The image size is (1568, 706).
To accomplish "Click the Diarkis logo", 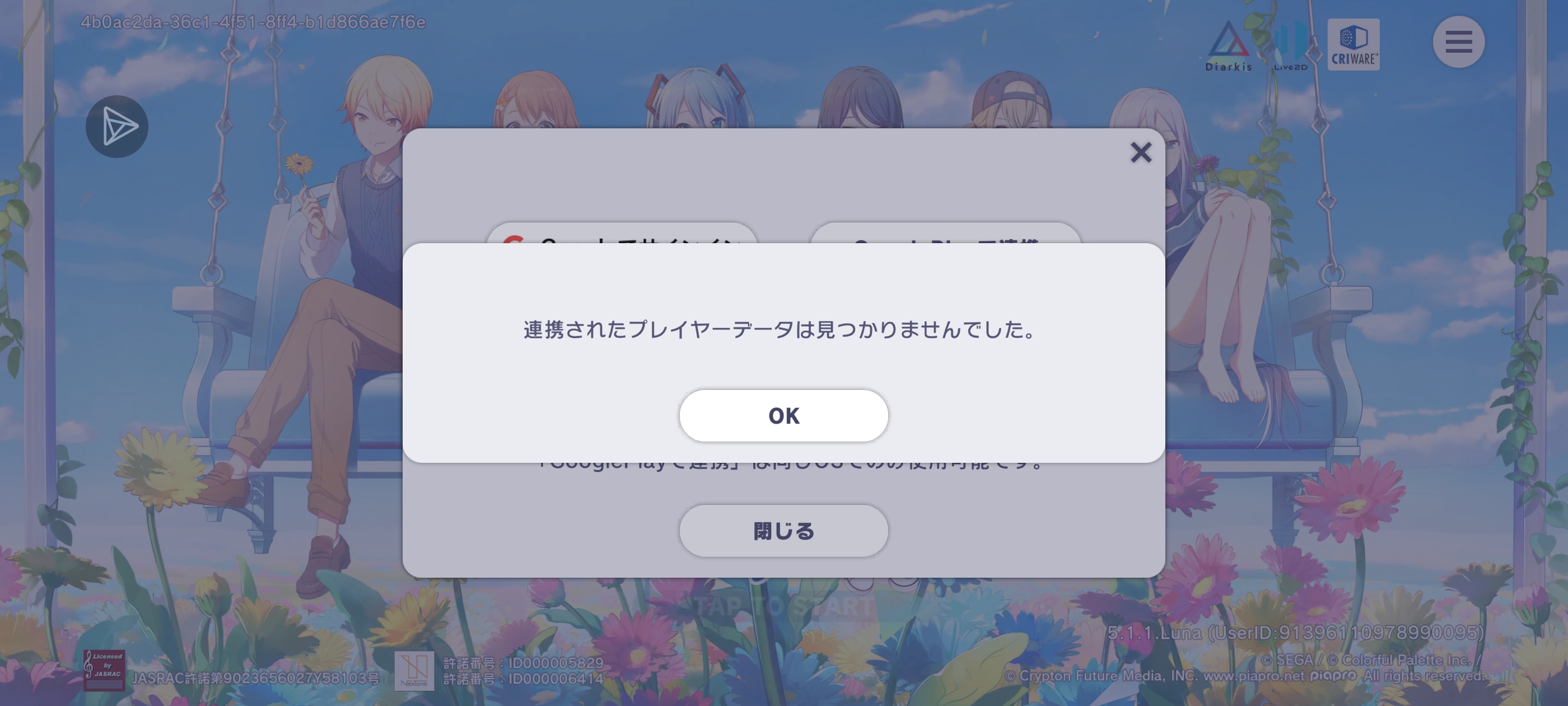I will (x=1228, y=47).
